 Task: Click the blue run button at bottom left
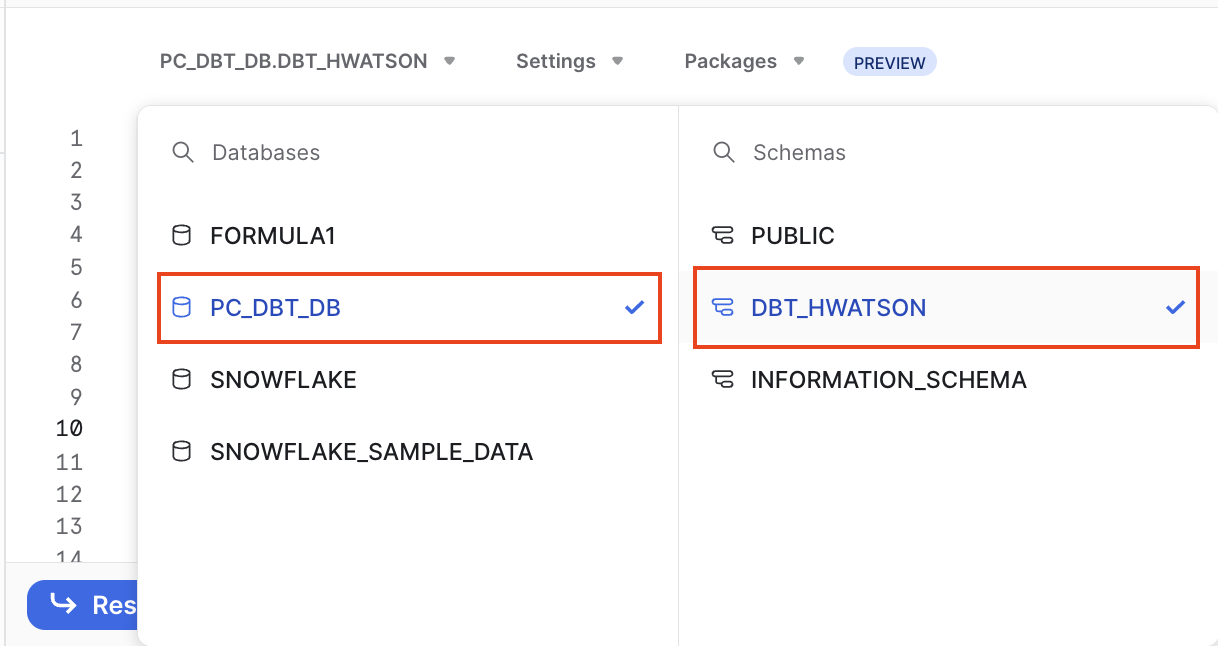click(x=82, y=605)
